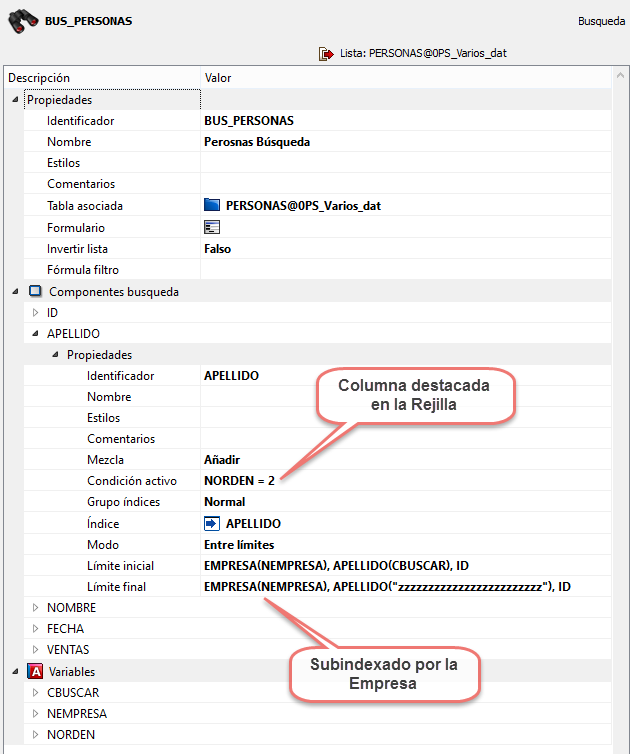Expand the ID search component

click(x=36, y=313)
